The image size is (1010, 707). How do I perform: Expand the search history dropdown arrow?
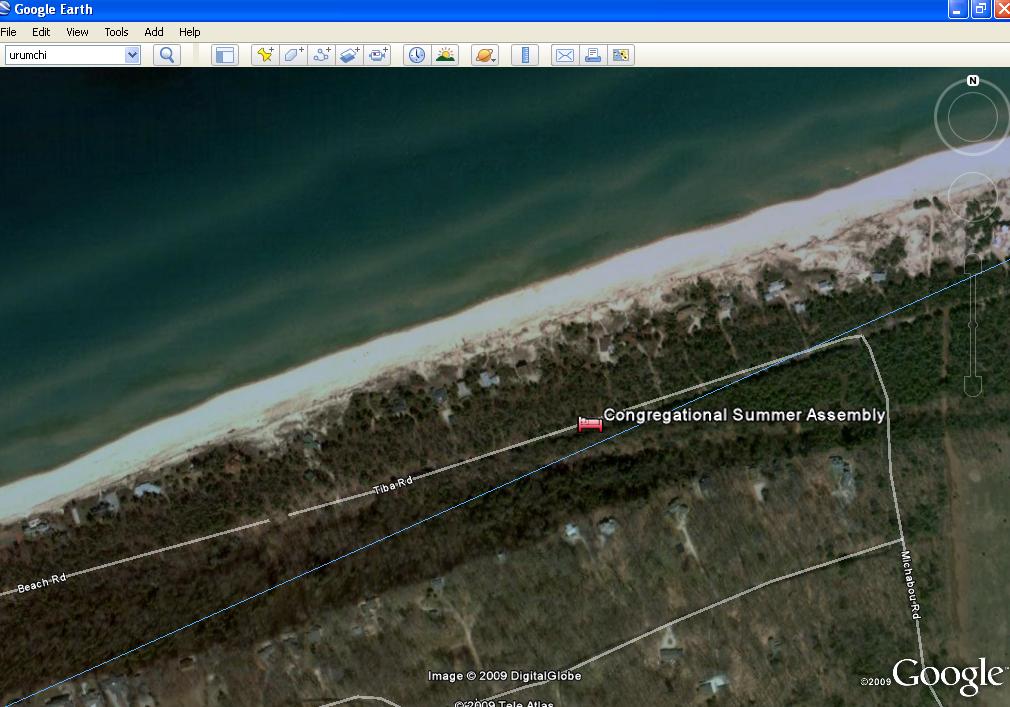point(132,55)
